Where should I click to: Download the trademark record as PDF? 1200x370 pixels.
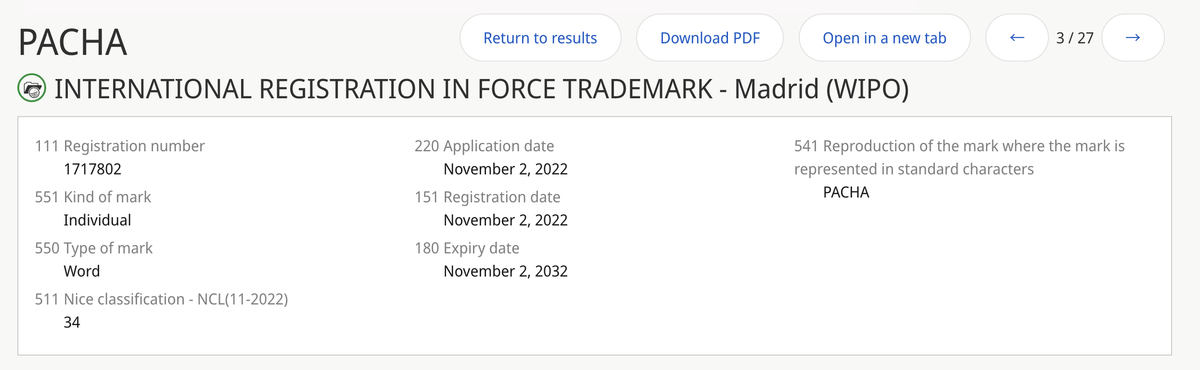[x=710, y=38]
